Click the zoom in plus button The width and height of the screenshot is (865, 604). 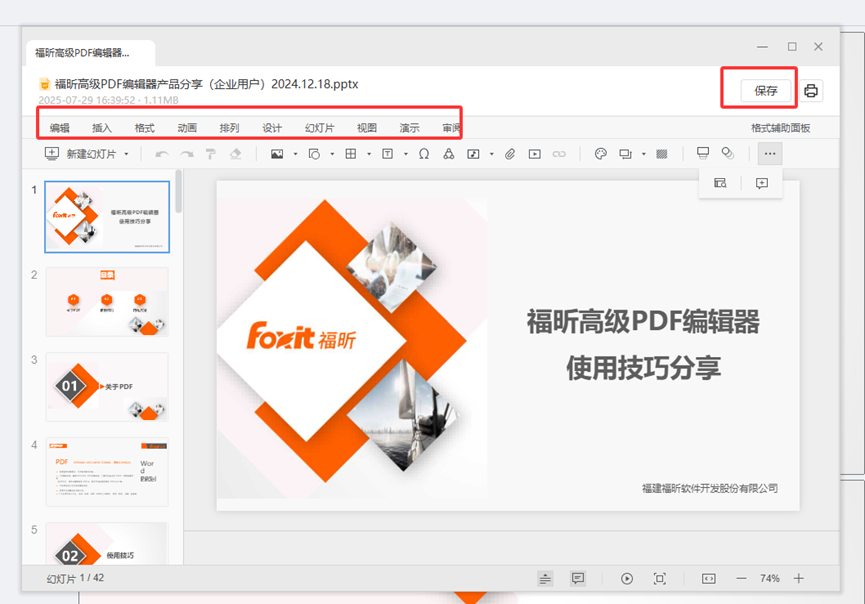tap(799, 579)
